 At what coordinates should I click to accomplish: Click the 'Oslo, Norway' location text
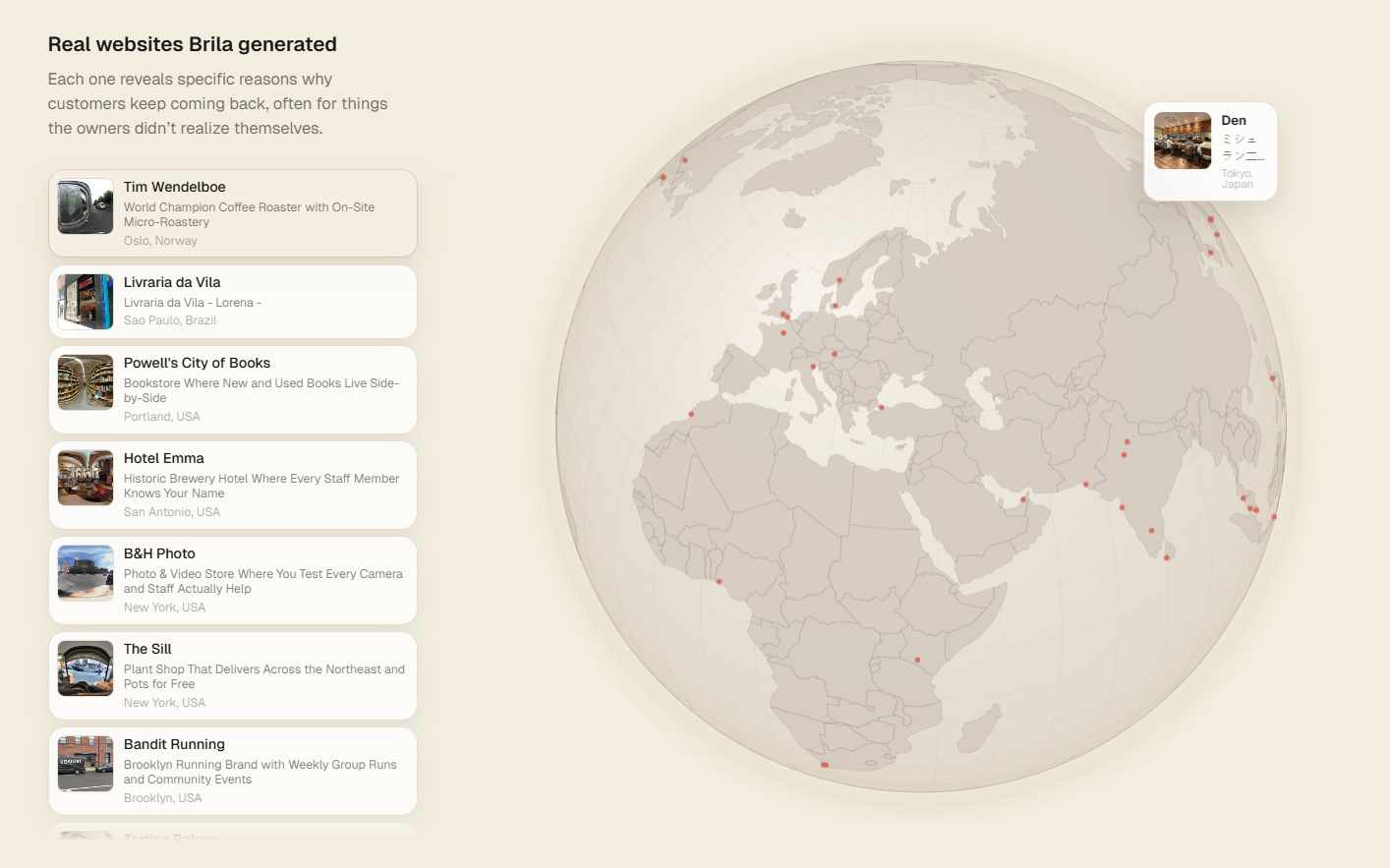[160, 241]
